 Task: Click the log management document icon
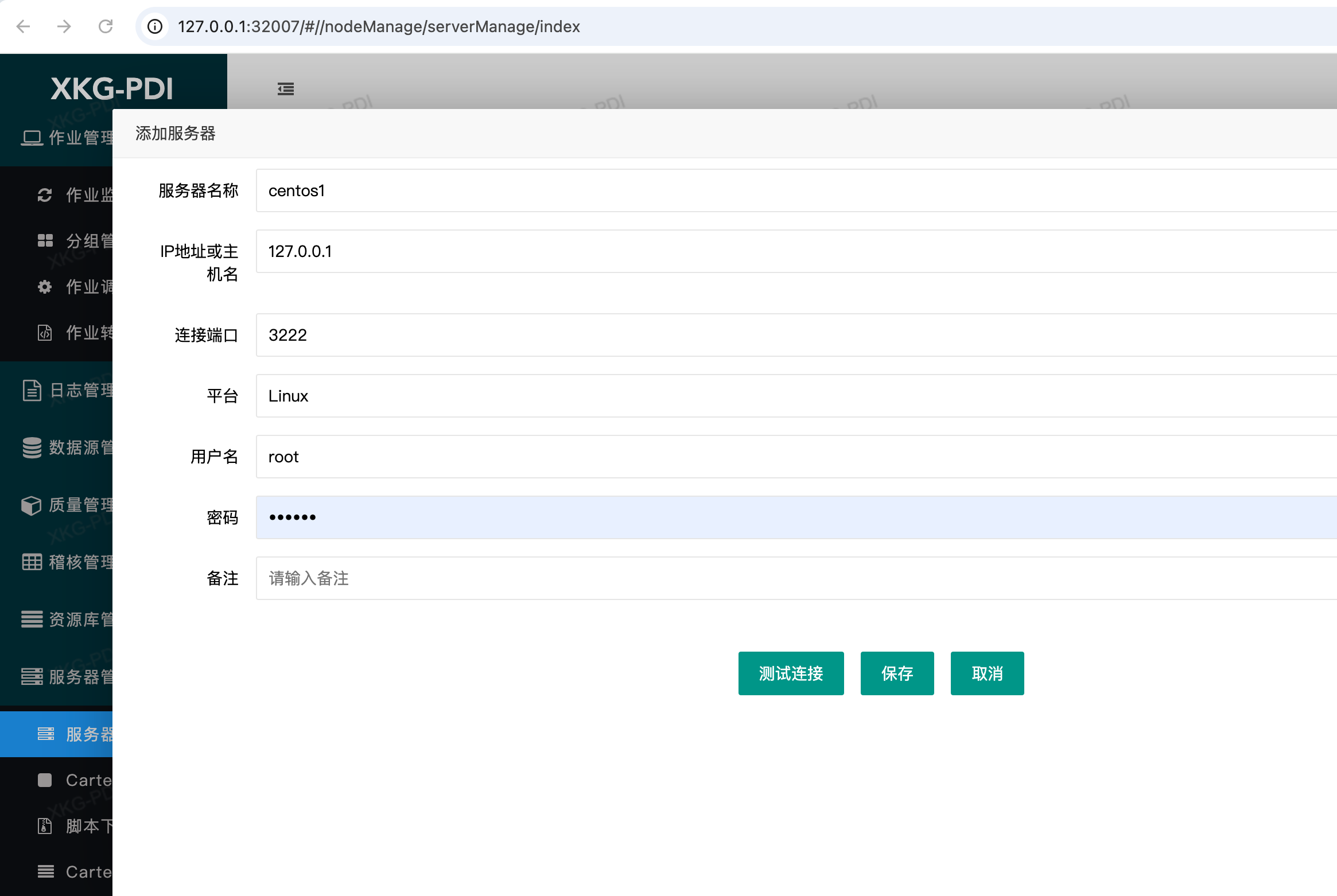pos(32,390)
